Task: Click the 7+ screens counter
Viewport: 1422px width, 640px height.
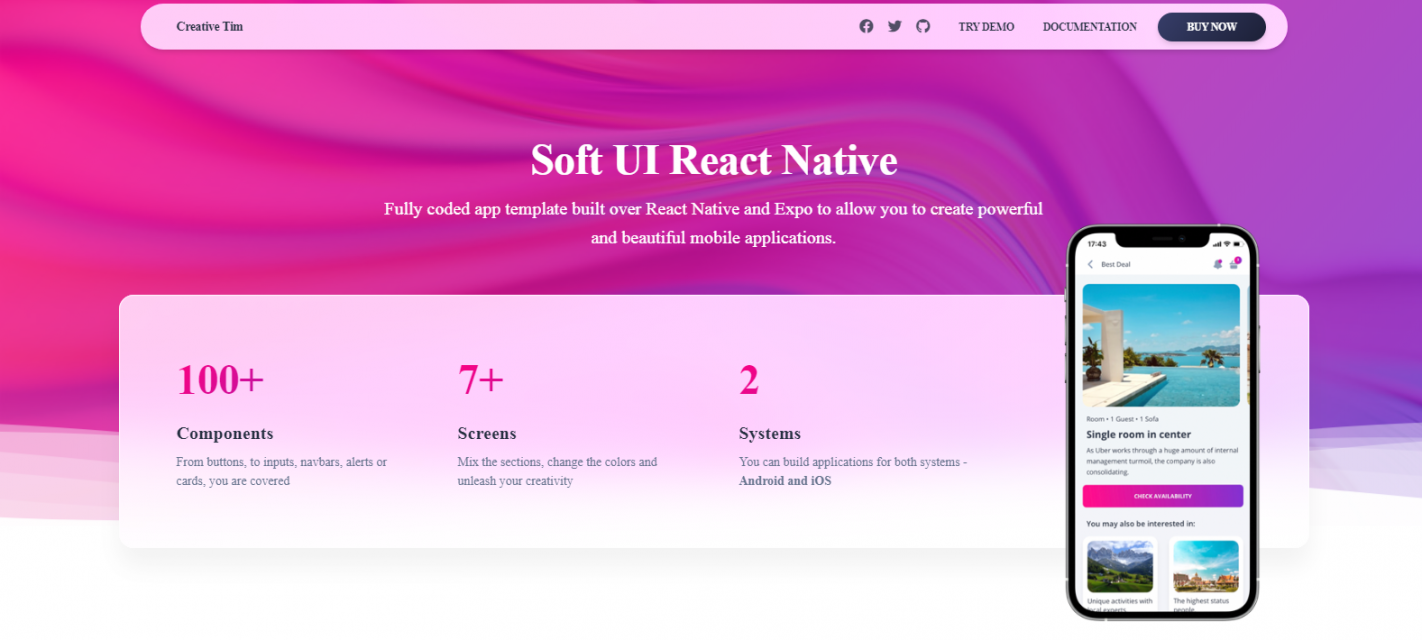Action: point(480,380)
